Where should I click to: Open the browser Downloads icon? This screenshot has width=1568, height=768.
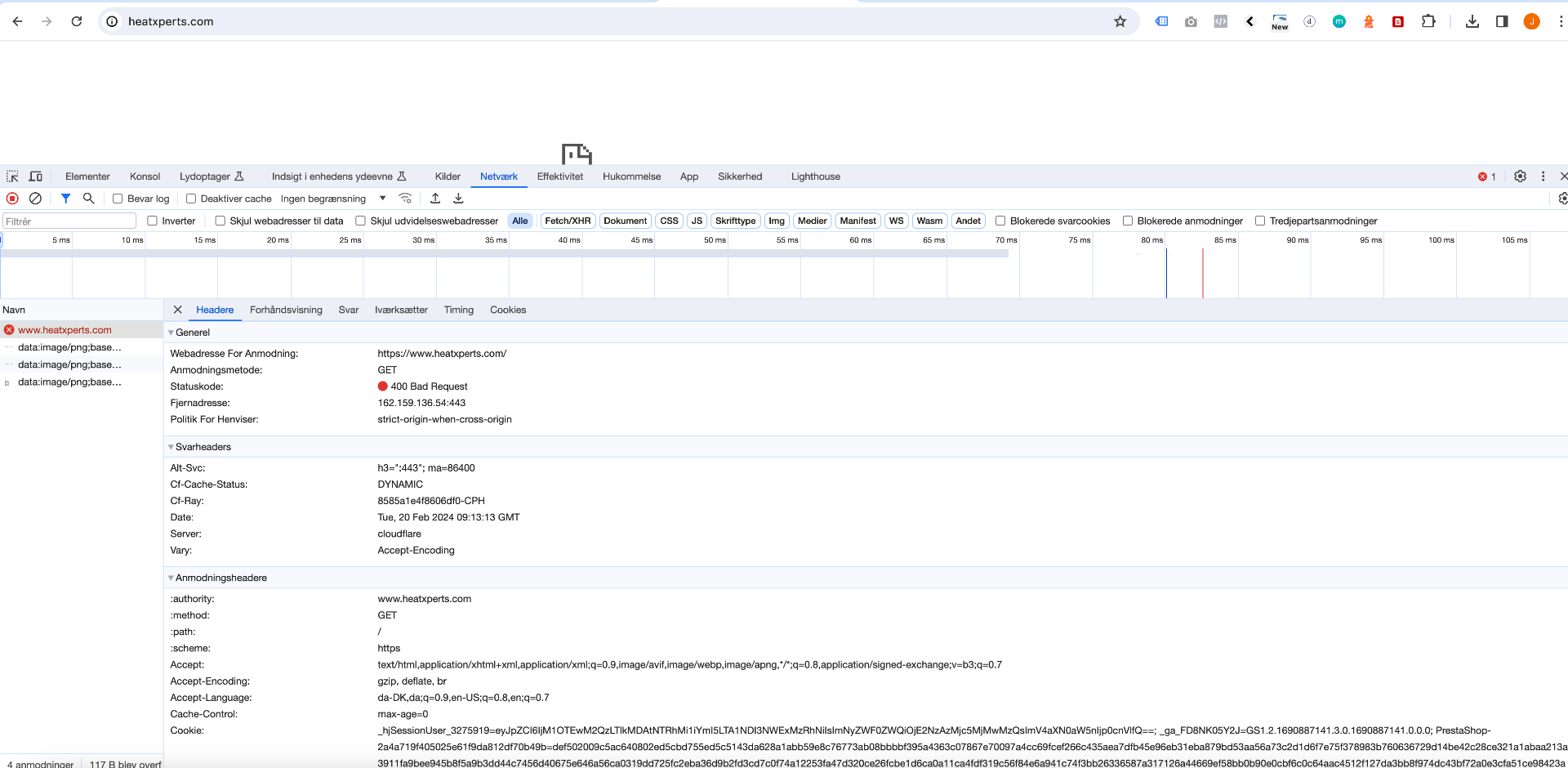point(1472,21)
